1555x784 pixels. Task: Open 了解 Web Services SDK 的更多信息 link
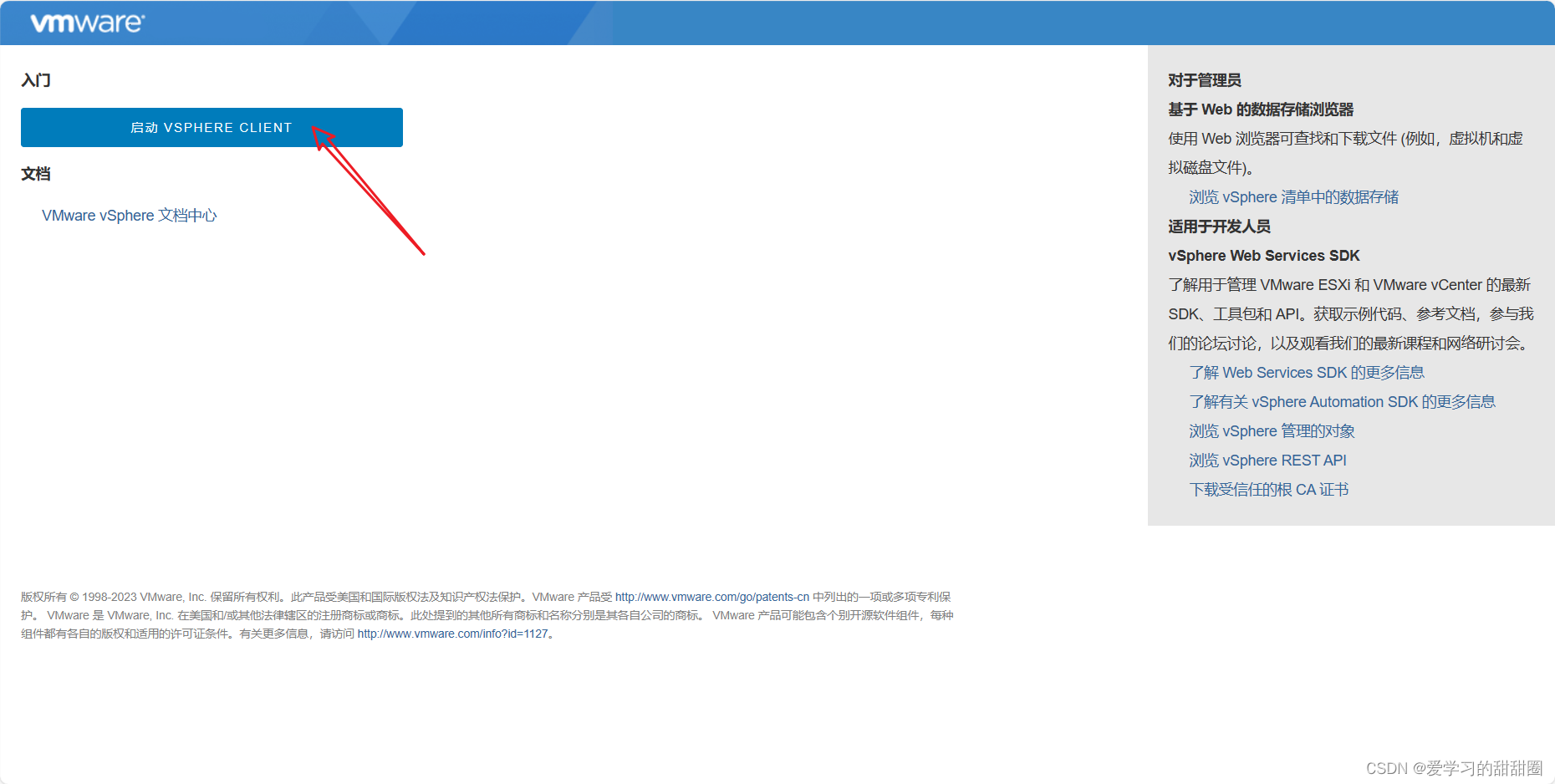1306,373
